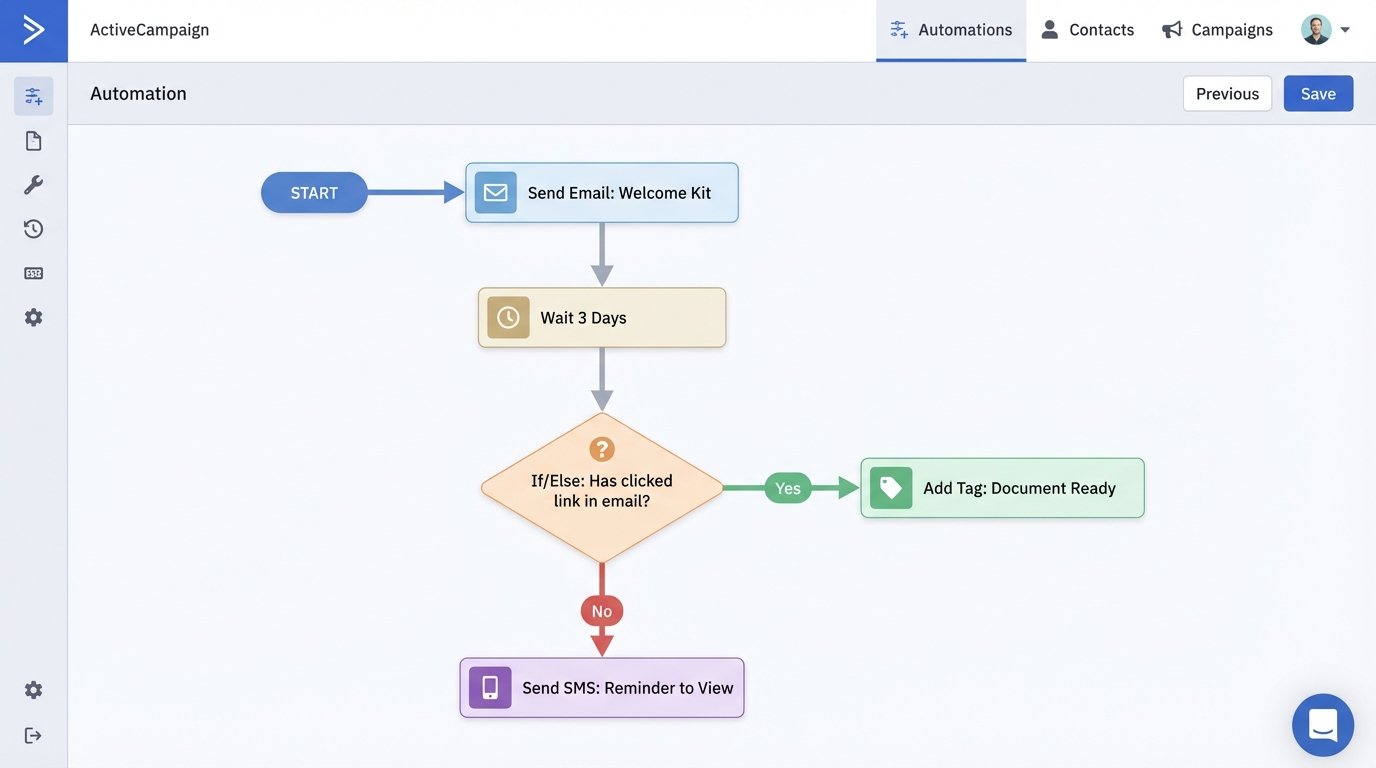Log out using the exit icon
The image size is (1376, 768).
click(x=33, y=734)
